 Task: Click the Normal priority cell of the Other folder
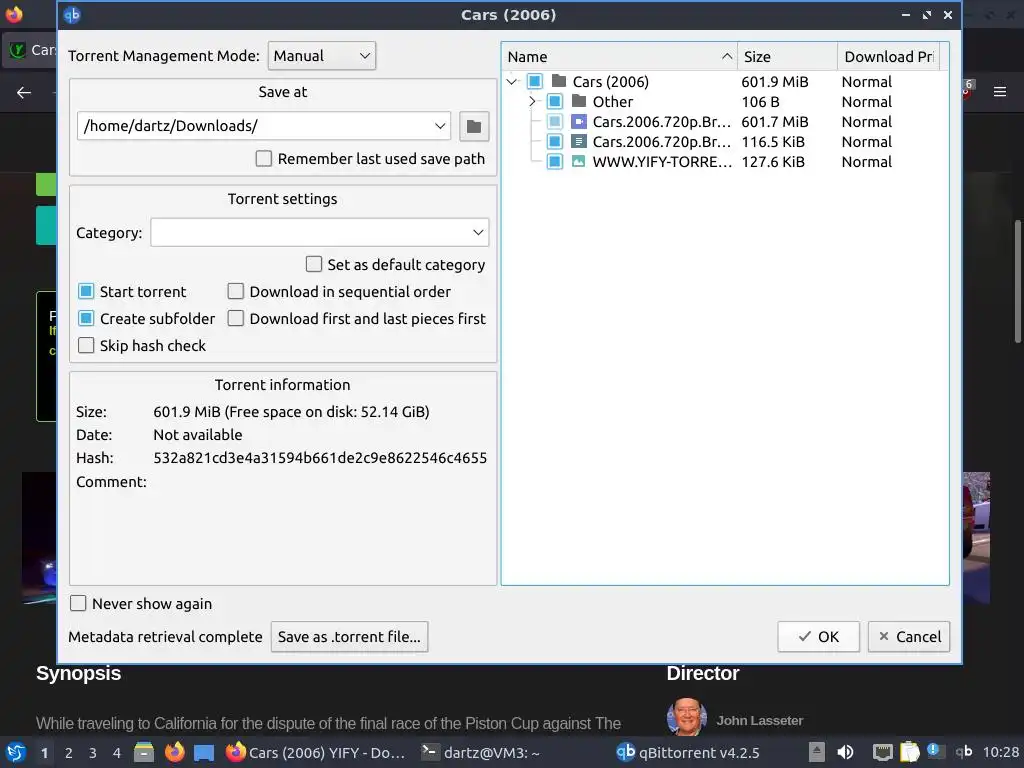867,101
